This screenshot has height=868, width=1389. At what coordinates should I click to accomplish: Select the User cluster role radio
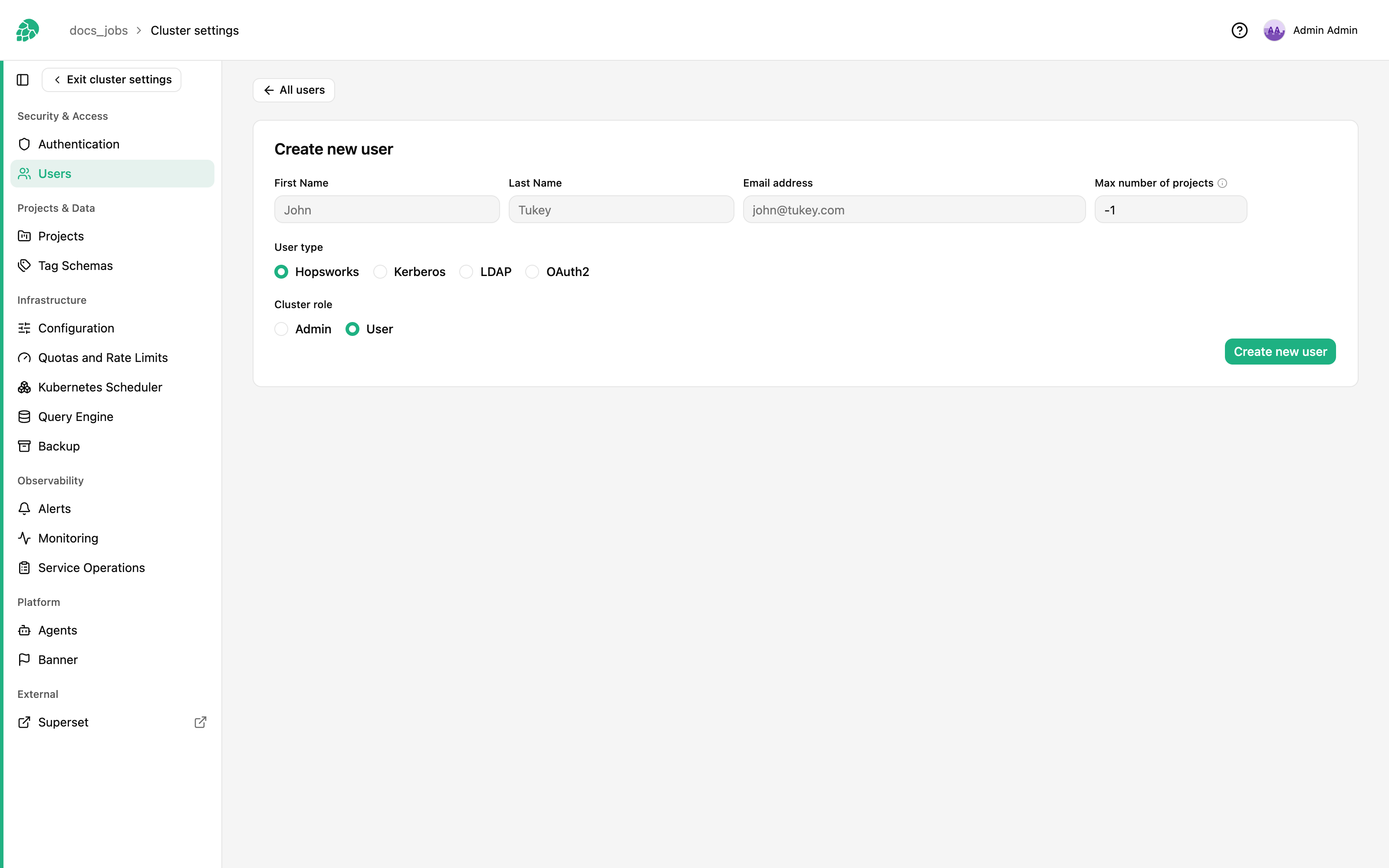[352, 329]
